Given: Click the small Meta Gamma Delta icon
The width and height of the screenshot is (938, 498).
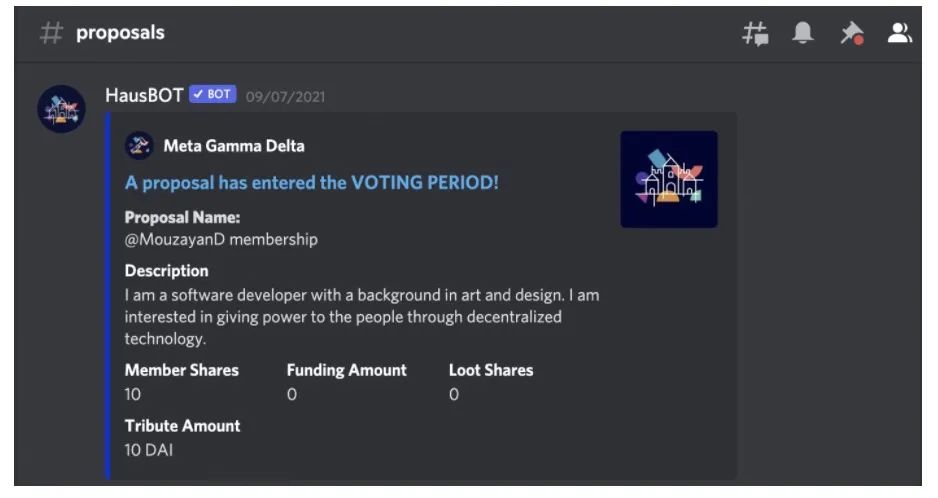Looking at the screenshot, I should tap(139, 146).
